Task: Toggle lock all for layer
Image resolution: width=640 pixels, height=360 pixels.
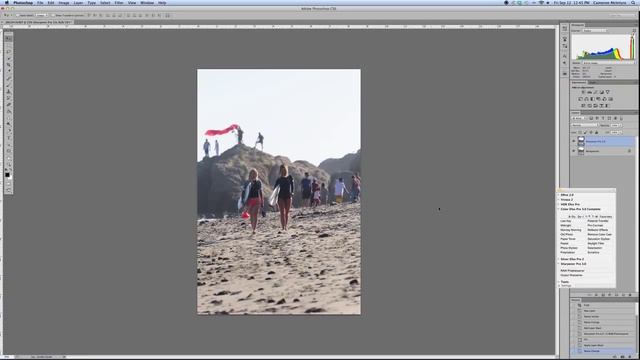Action: coord(596,132)
